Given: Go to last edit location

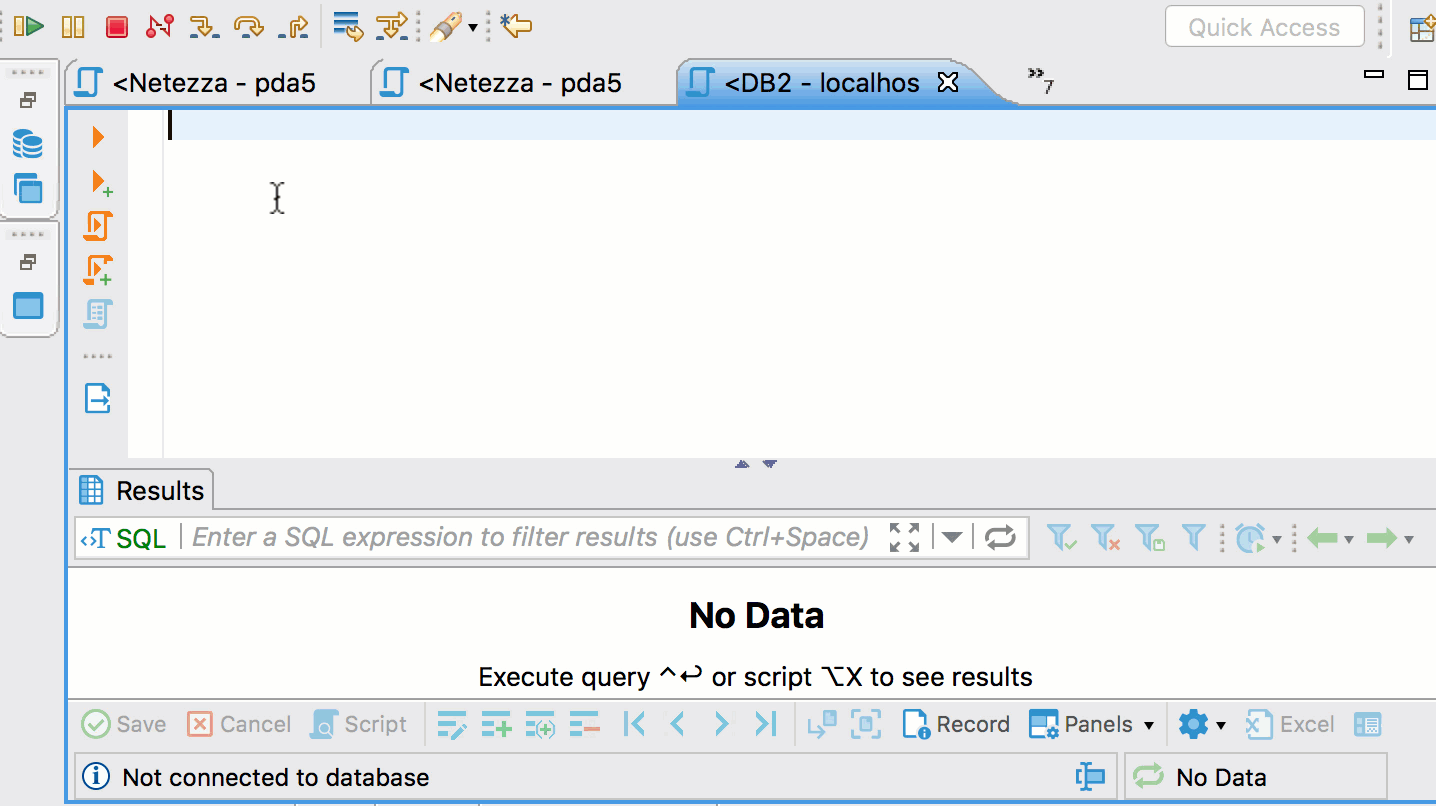Looking at the screenshot, I should (x=516, y=26).
